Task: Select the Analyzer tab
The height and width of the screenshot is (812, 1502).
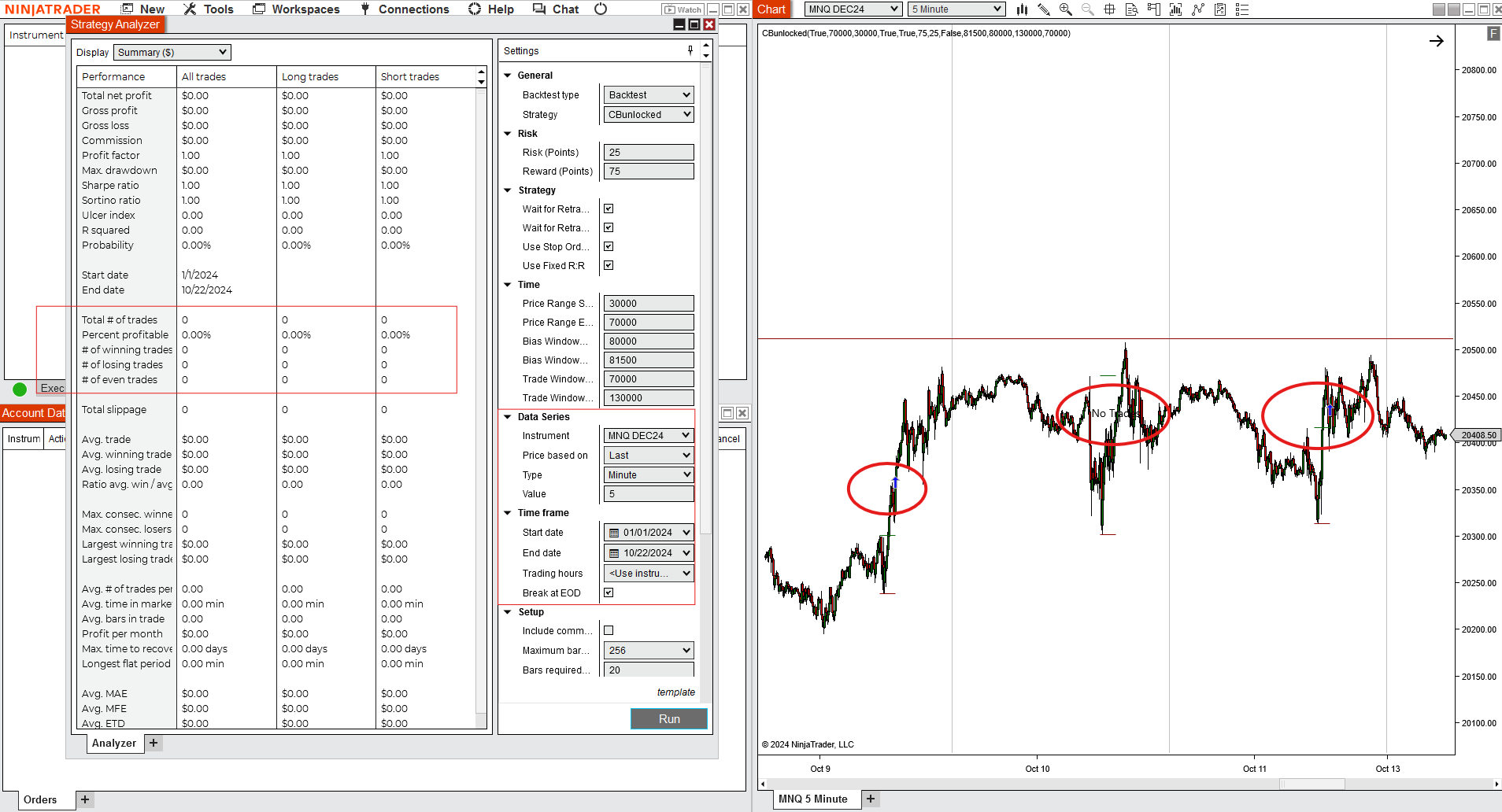Action: click(x=114, y=743)
